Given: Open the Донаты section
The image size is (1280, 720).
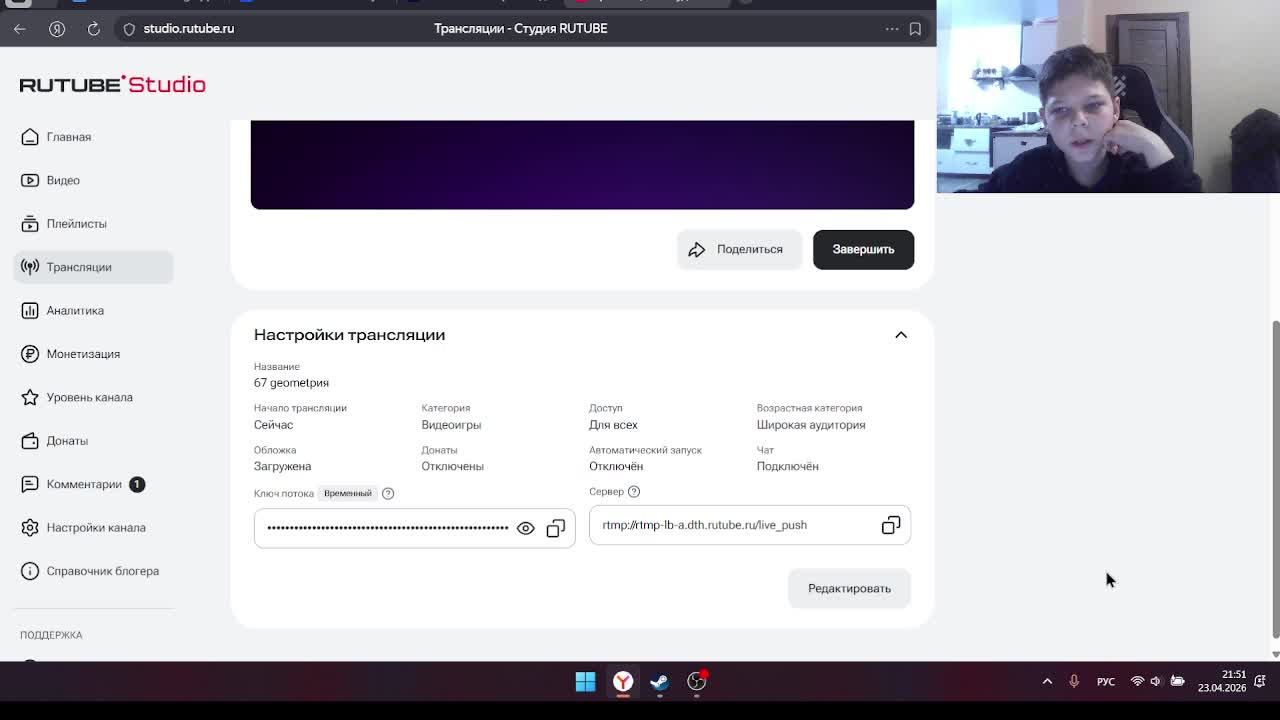Looking at the screenshot, I should [x=93, y=441].
